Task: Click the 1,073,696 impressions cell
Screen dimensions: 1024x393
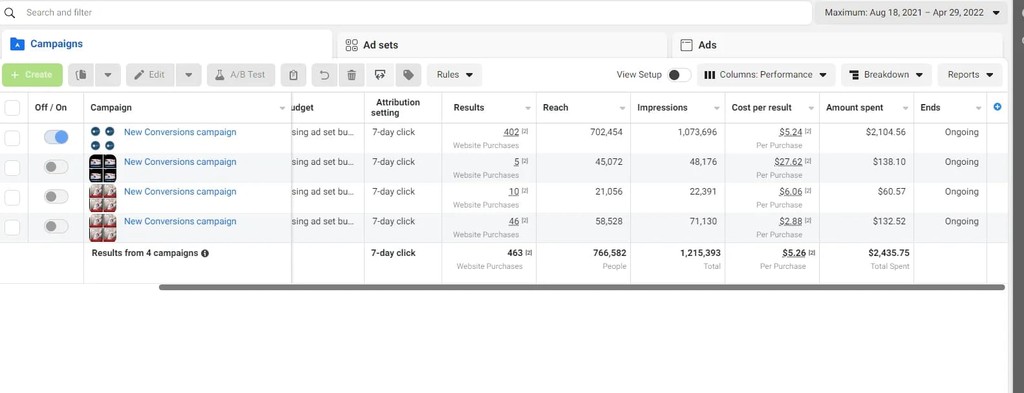Action: 697,132
